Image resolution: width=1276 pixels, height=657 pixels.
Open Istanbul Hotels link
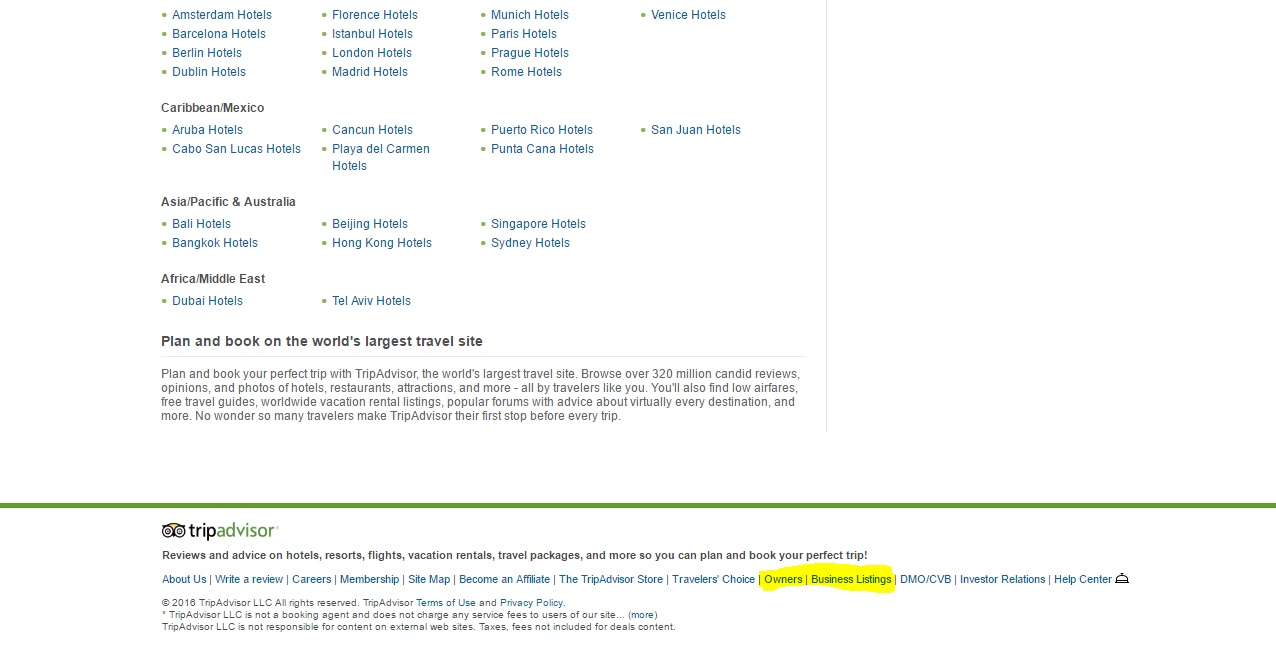[x=372, y=34]
